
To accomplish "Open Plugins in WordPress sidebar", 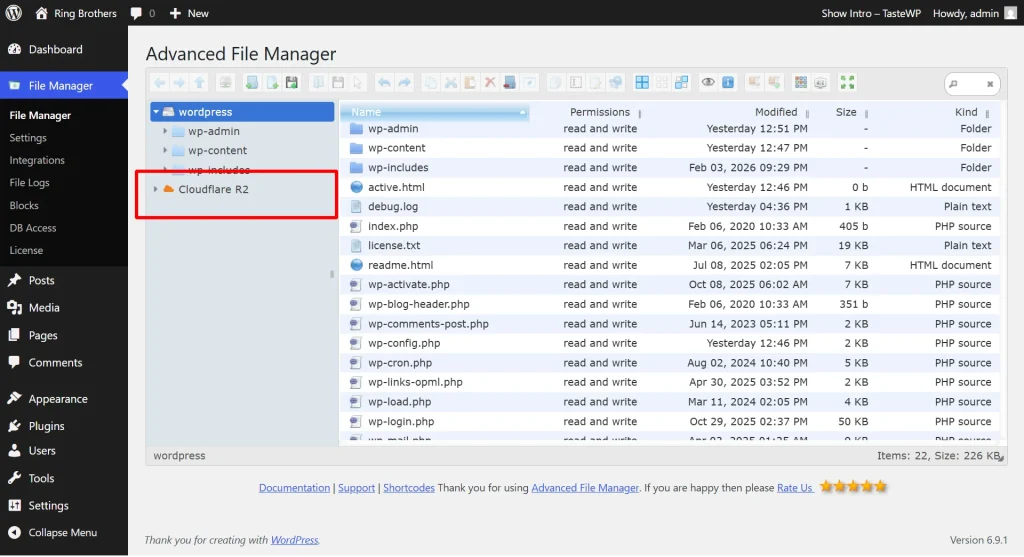I will pyautogui.click(x=64, y=426).
